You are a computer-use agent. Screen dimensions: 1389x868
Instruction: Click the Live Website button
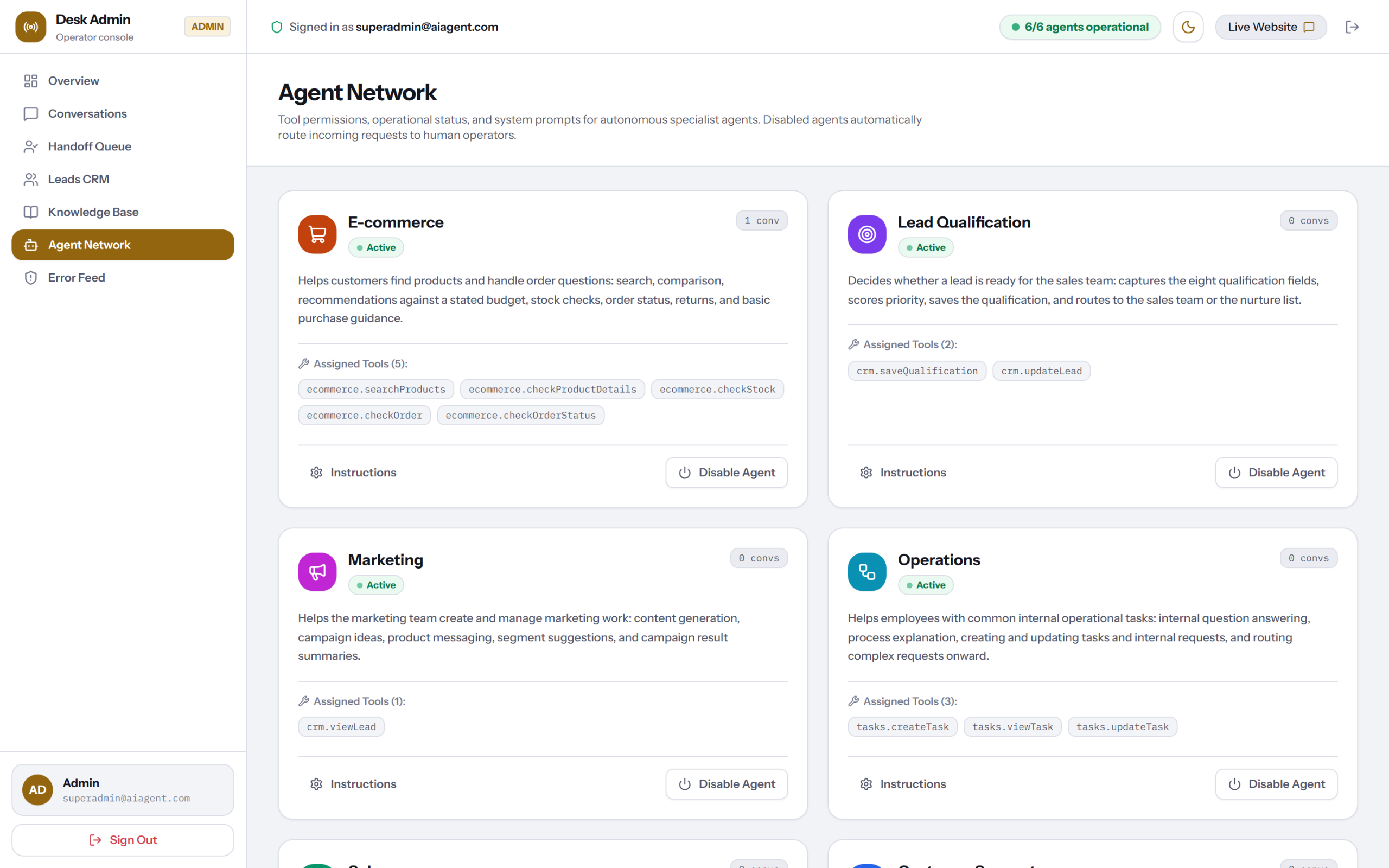1271,27
